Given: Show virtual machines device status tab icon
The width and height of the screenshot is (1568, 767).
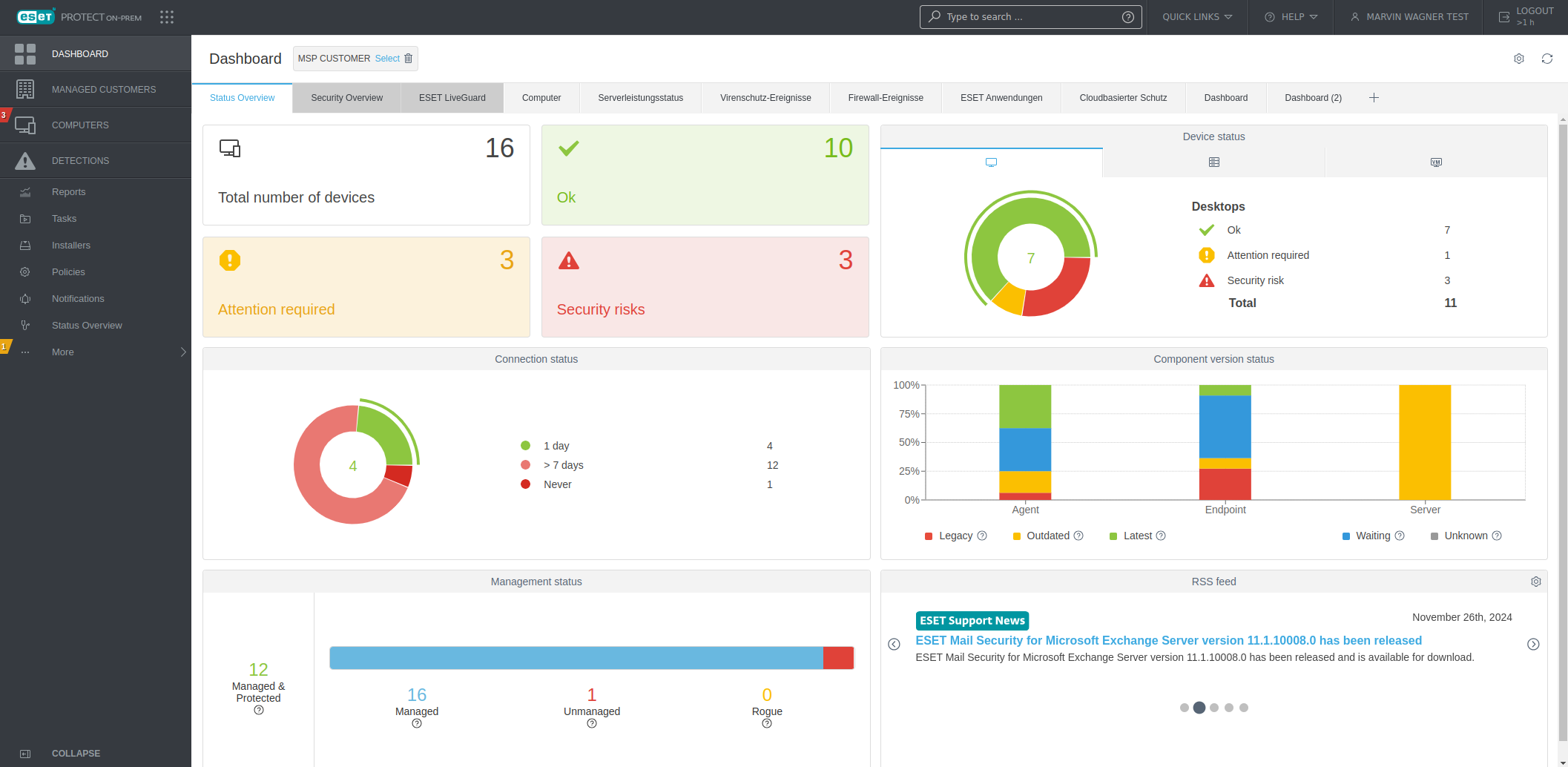Looking at the screenshot, I should tap(1436, 162).
